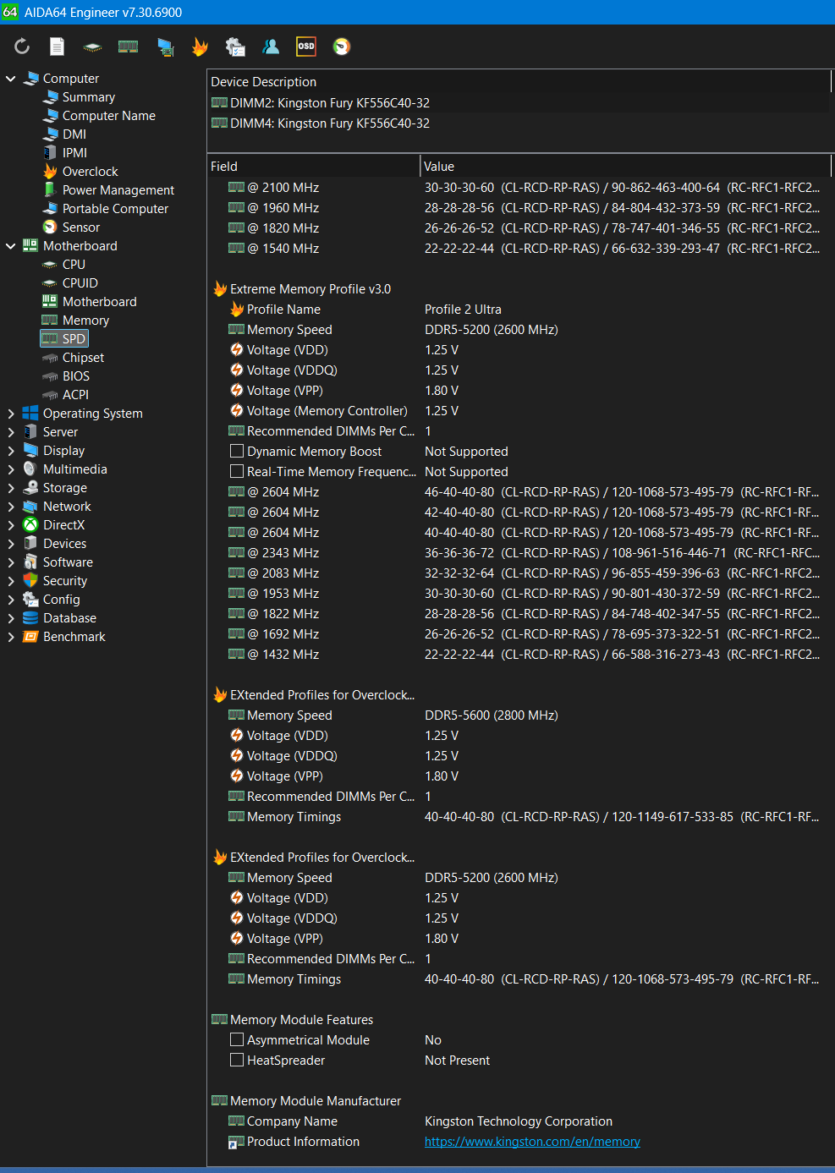The image size is (835, 1173).
Task: Open the settings-and-report toolbar icon
Action: coord(235,46)
